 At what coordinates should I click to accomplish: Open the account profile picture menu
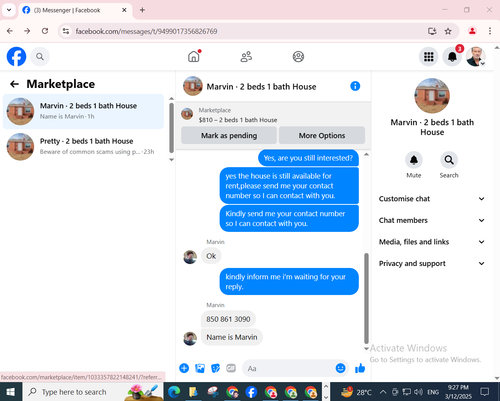point(476,57)
